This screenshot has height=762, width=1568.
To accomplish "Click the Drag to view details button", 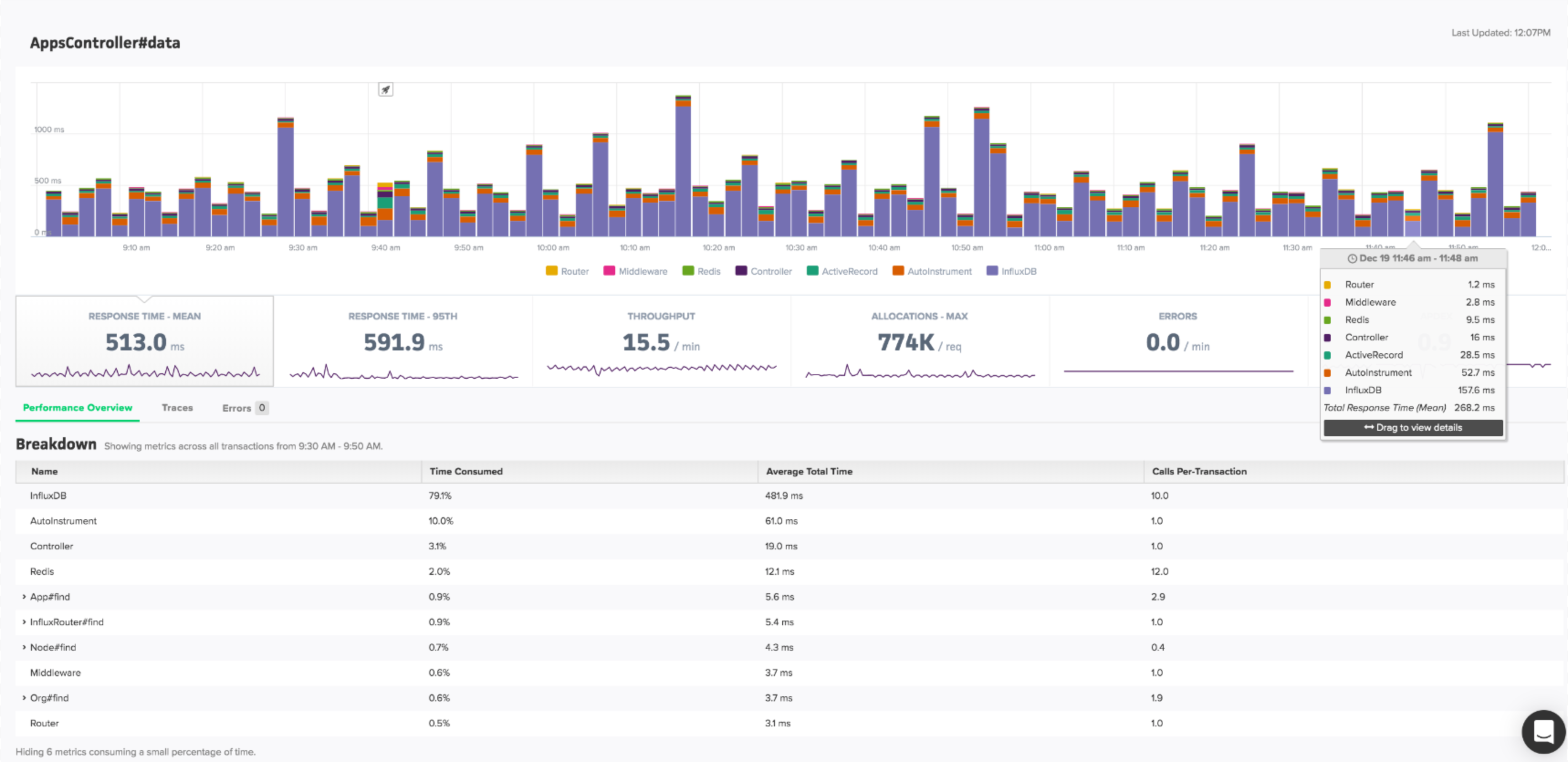I will coord(1413,427).
